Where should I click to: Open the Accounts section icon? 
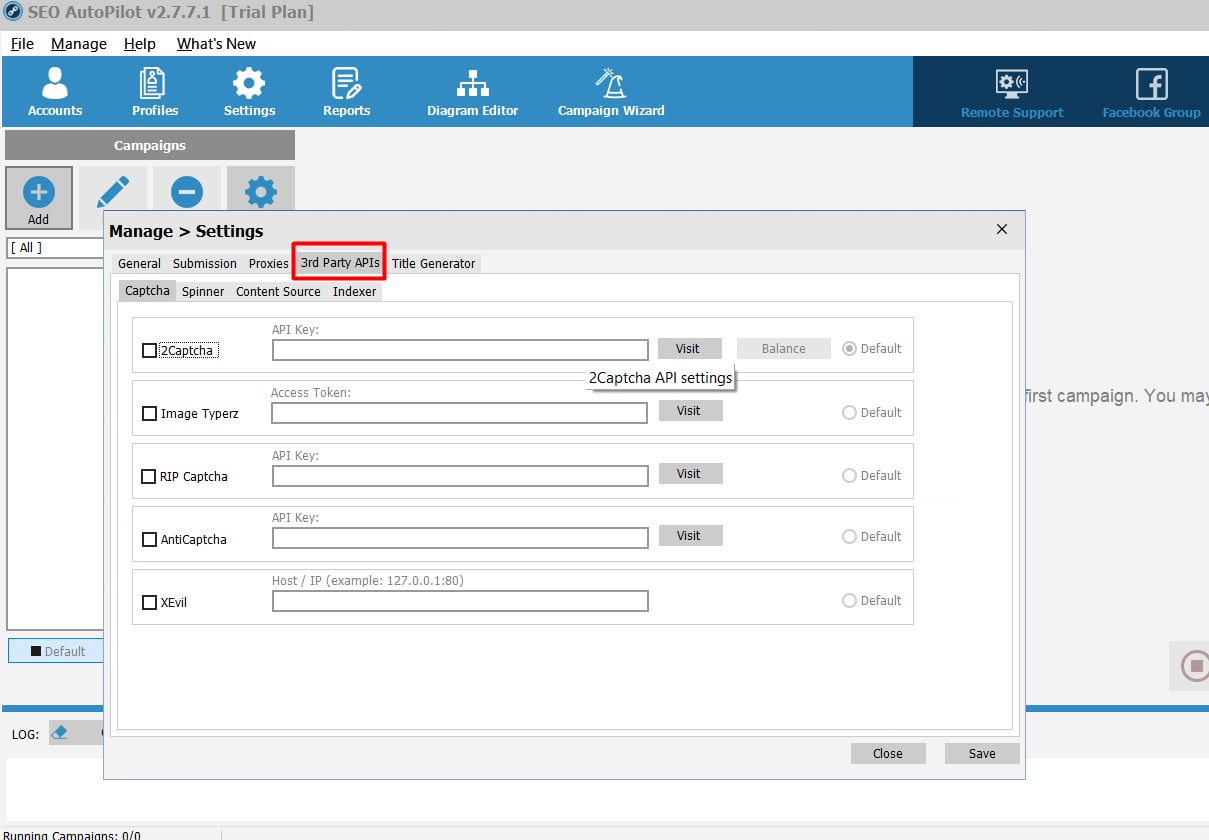tap(55, 91)
